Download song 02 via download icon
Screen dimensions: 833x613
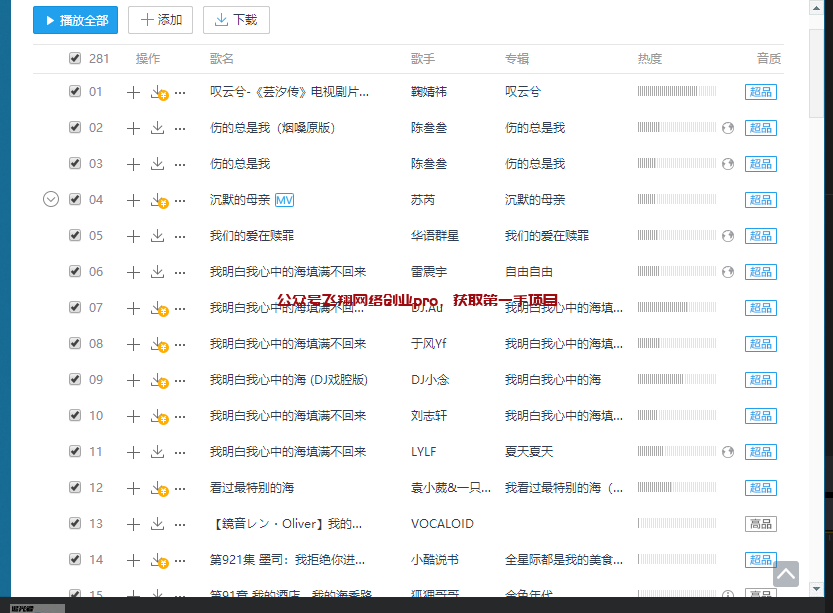click(x=157, y=128)
